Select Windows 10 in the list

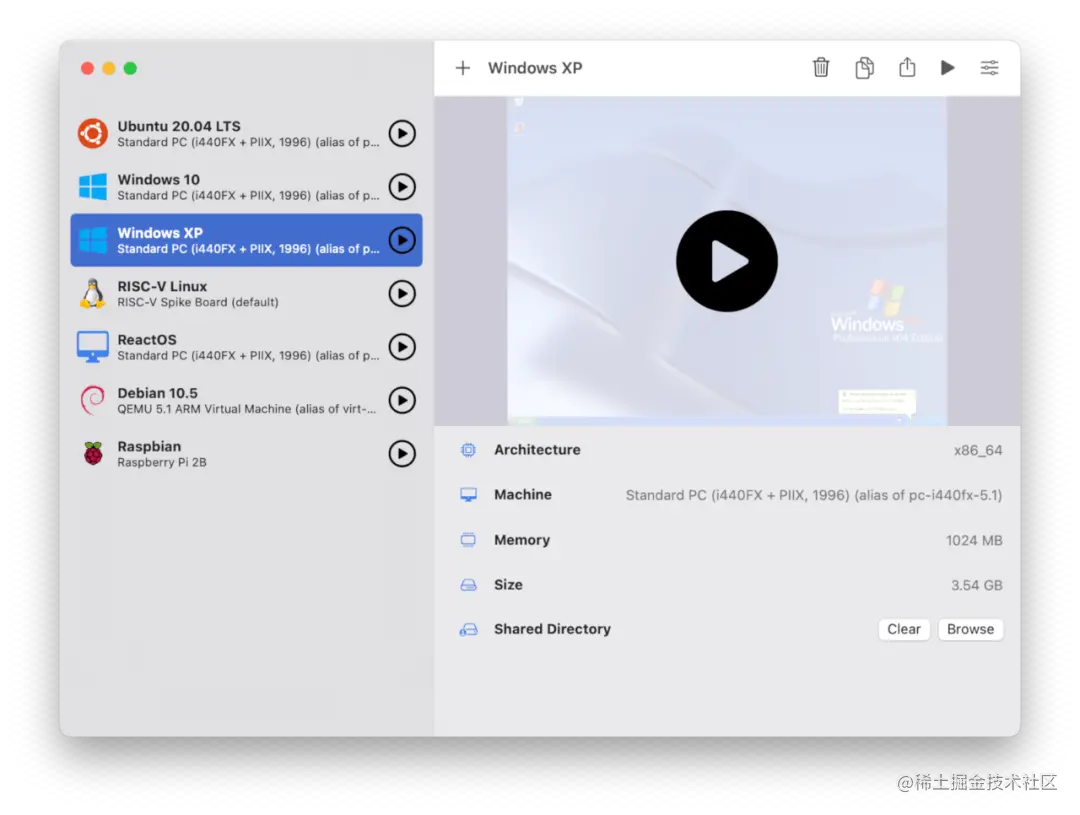(x=247, y=187)
